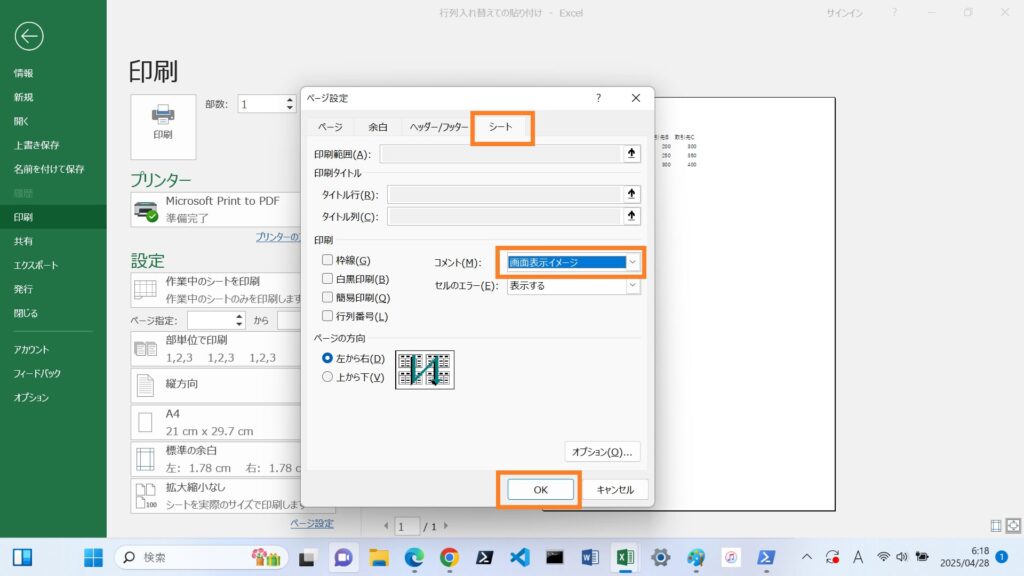Open the Comments (コメント) dropdown

[573, 263]
